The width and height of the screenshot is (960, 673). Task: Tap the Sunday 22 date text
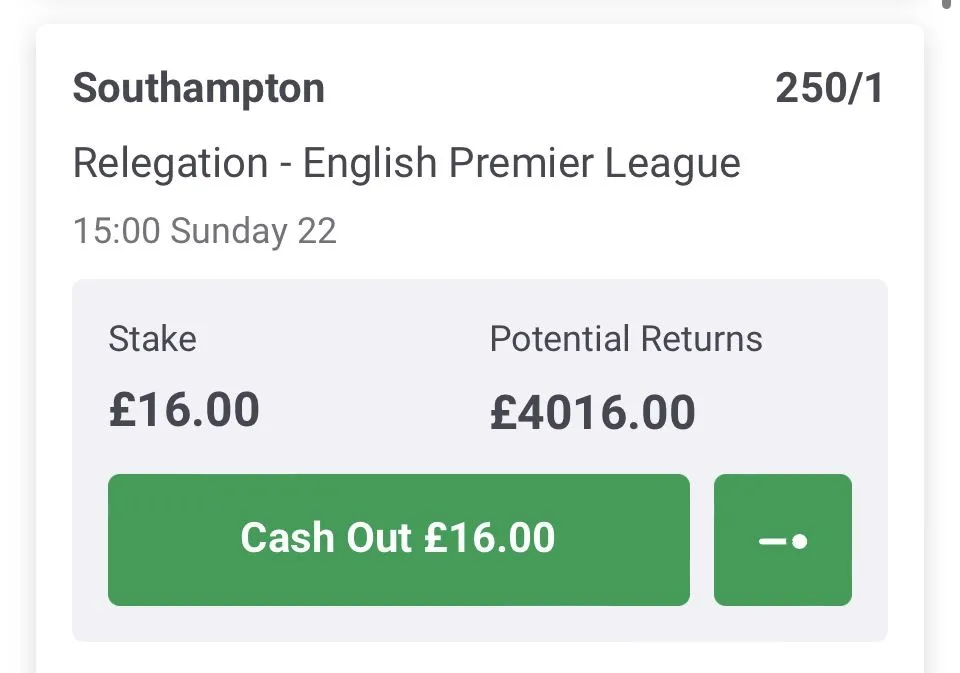[x=253, y=231]
